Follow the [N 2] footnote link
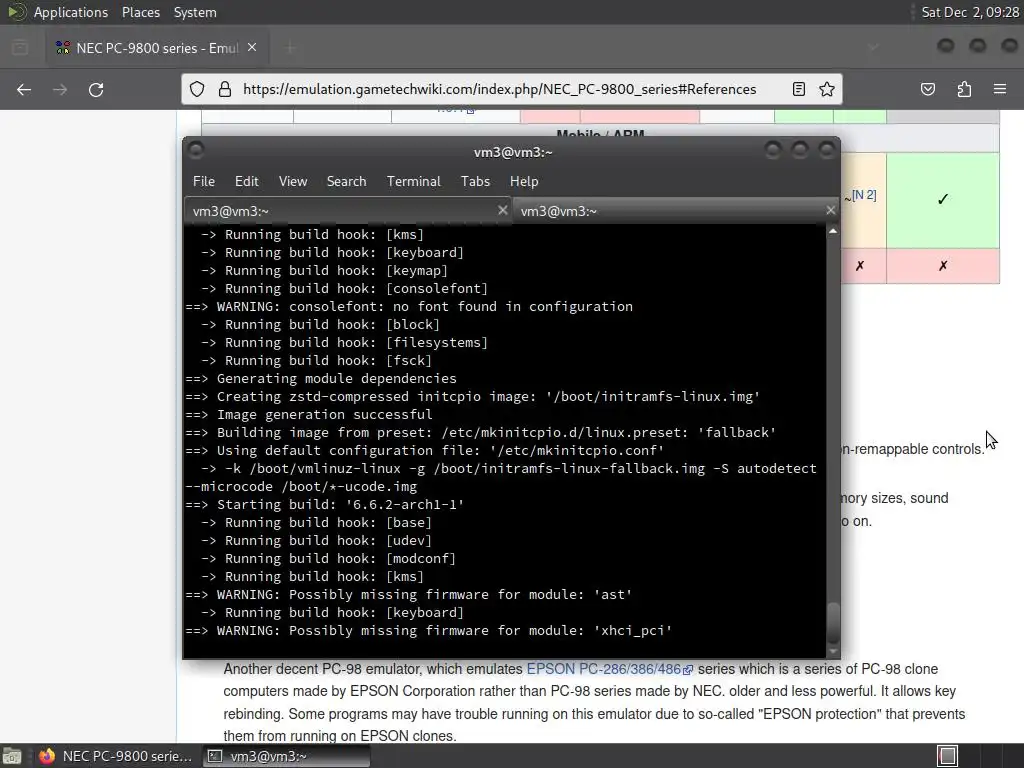The height and width of the screenshot is (768, 1024). pyautogui.click(x=864, y=195)
